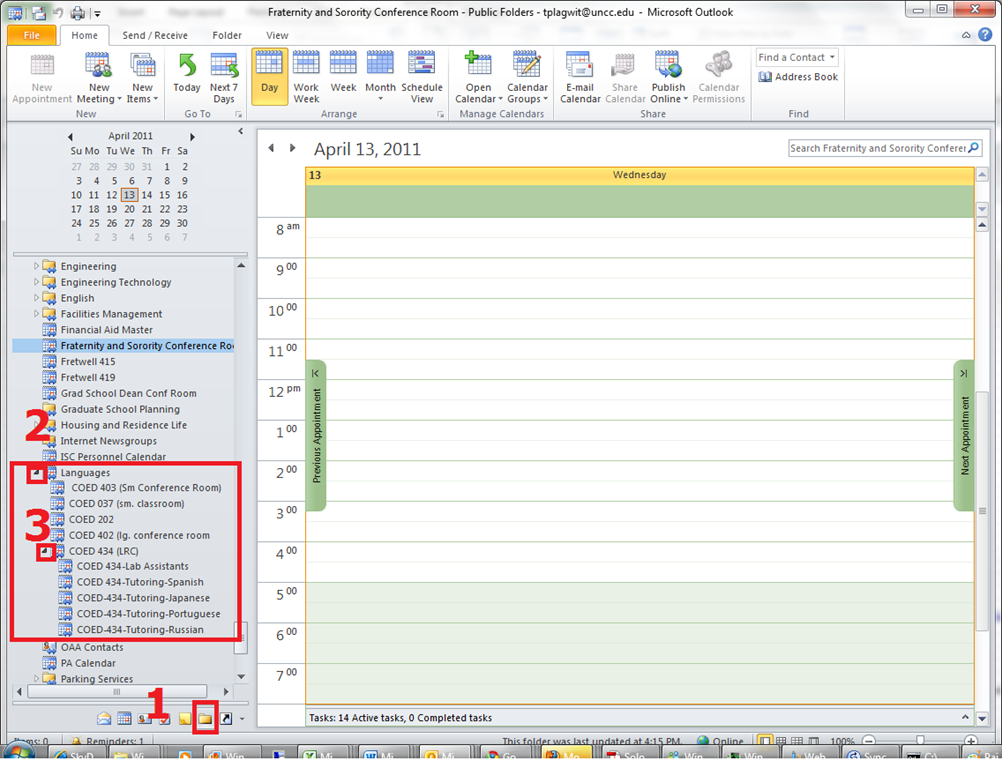Viewport: 1002px width, 768px height.
Task: Open the Month view dropdown
Action: (380, 99)
